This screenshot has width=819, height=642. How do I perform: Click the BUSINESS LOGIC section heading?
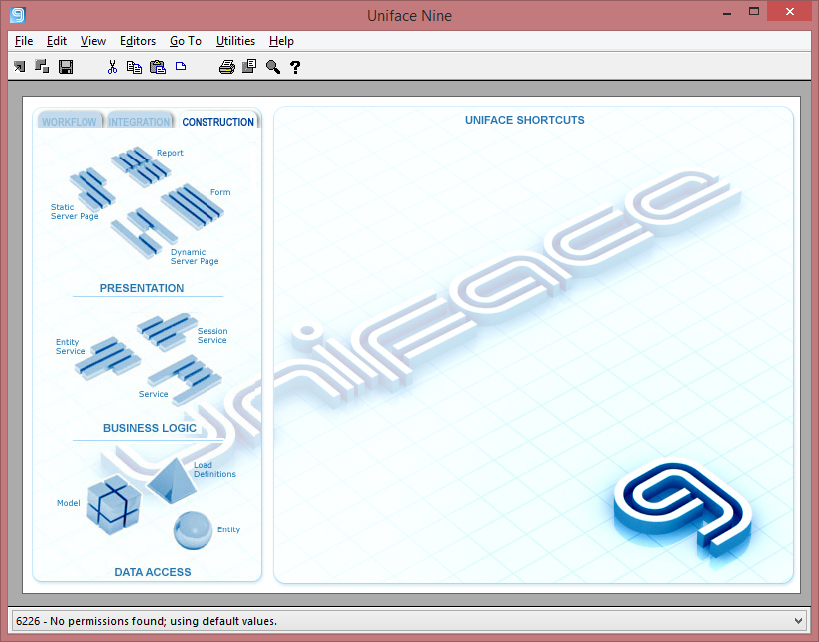pos(150,428)
